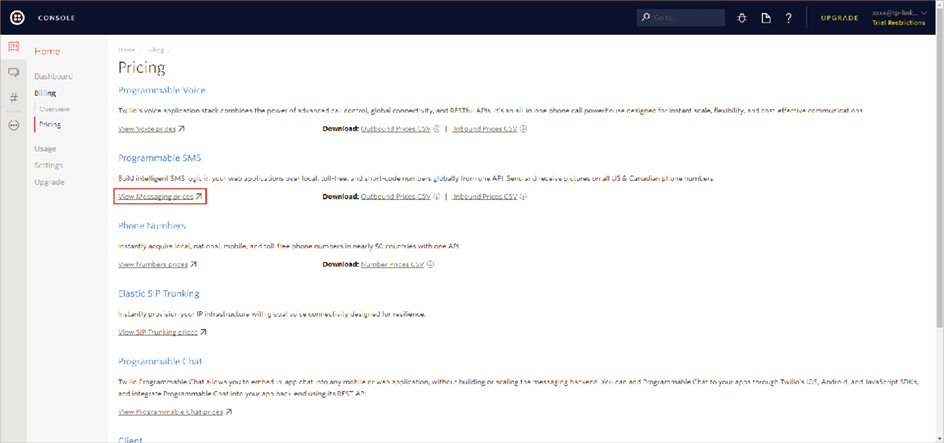Open the View SIP Trunking prices link
The width and height of the screenshot is (944, 443).
tap(158, 332)
